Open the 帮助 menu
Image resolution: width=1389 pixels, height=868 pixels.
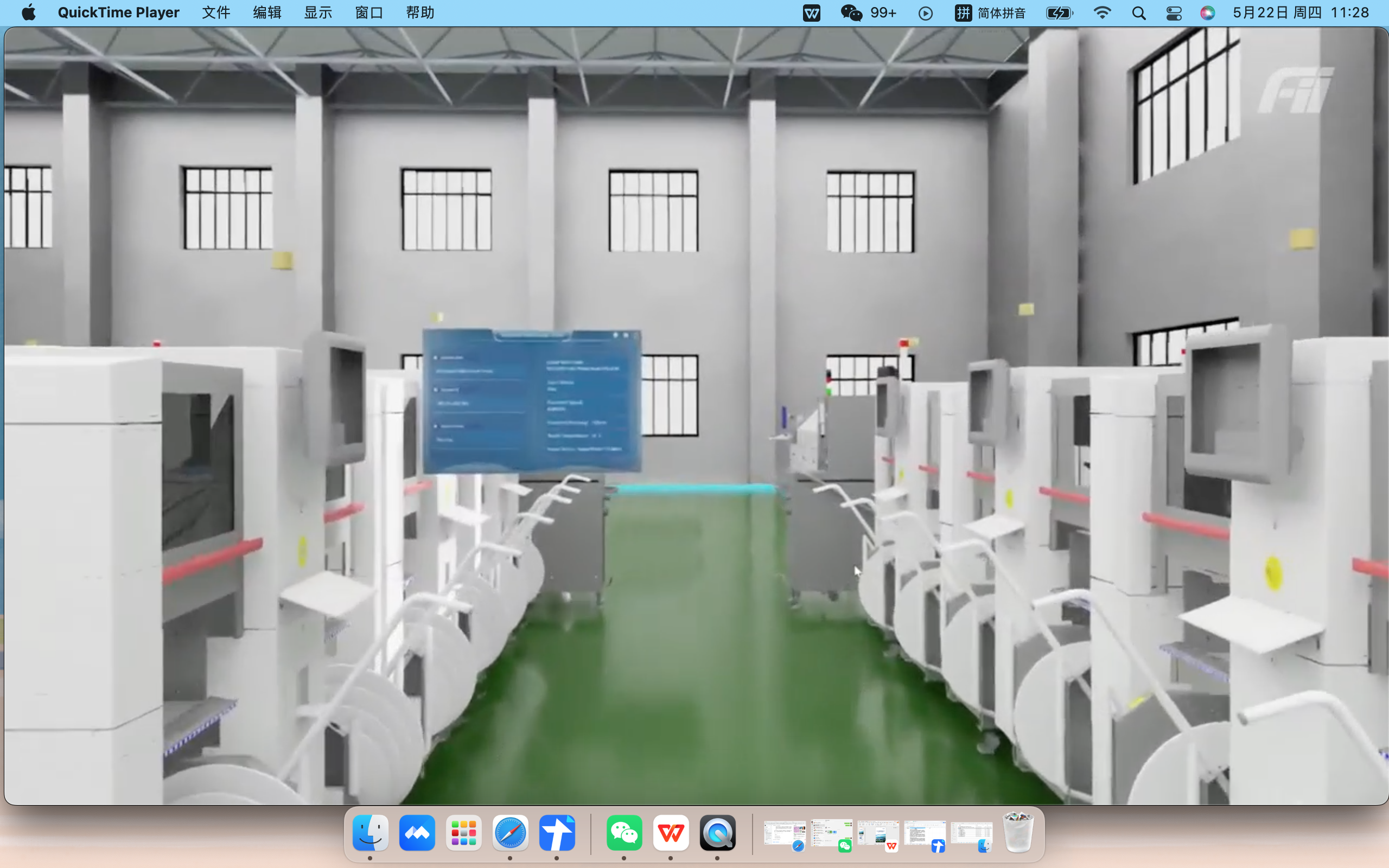tap(420, 12)
